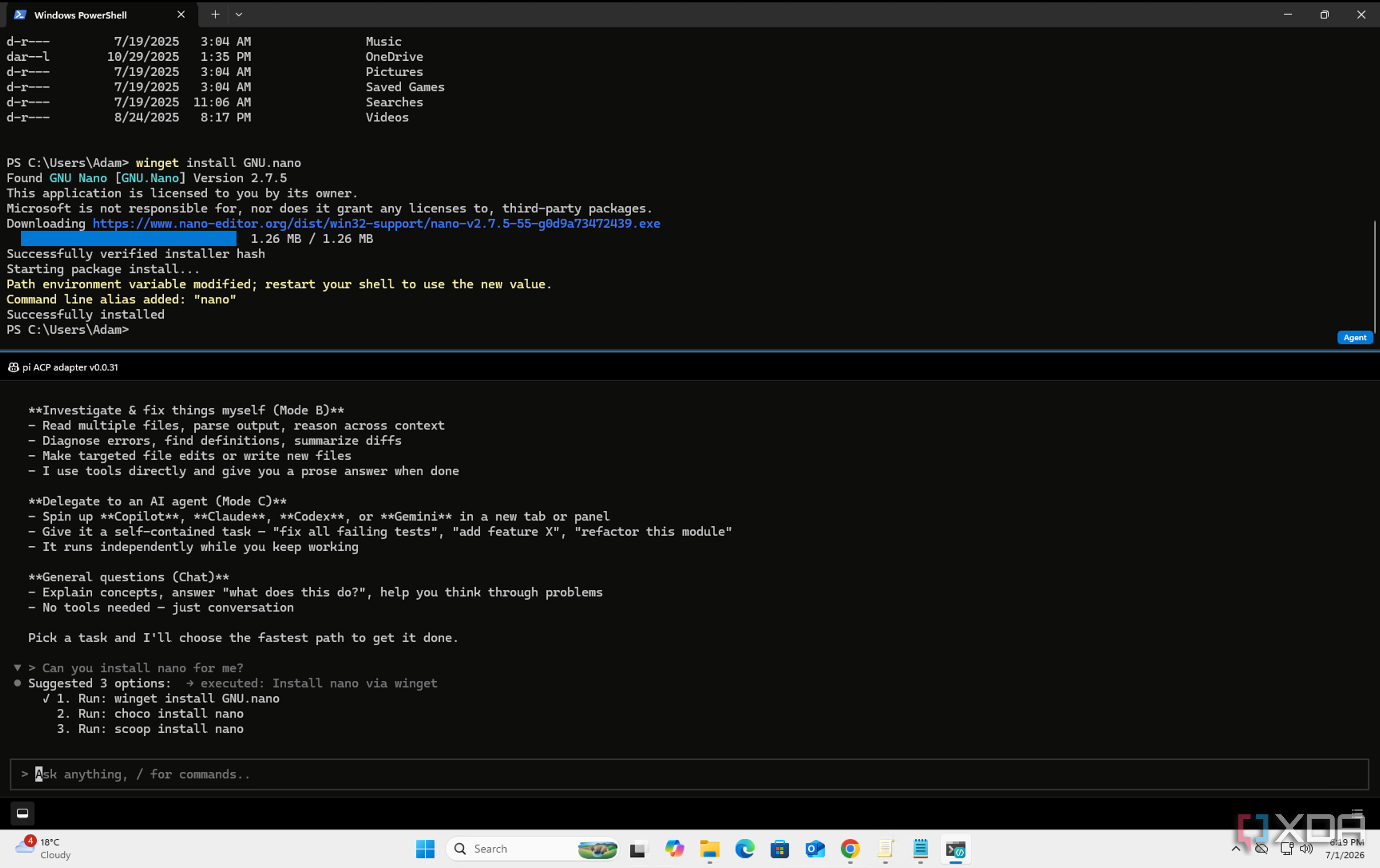
Task: Open the yellow notepad taskbar icon
Action: [x=885, y=848]
